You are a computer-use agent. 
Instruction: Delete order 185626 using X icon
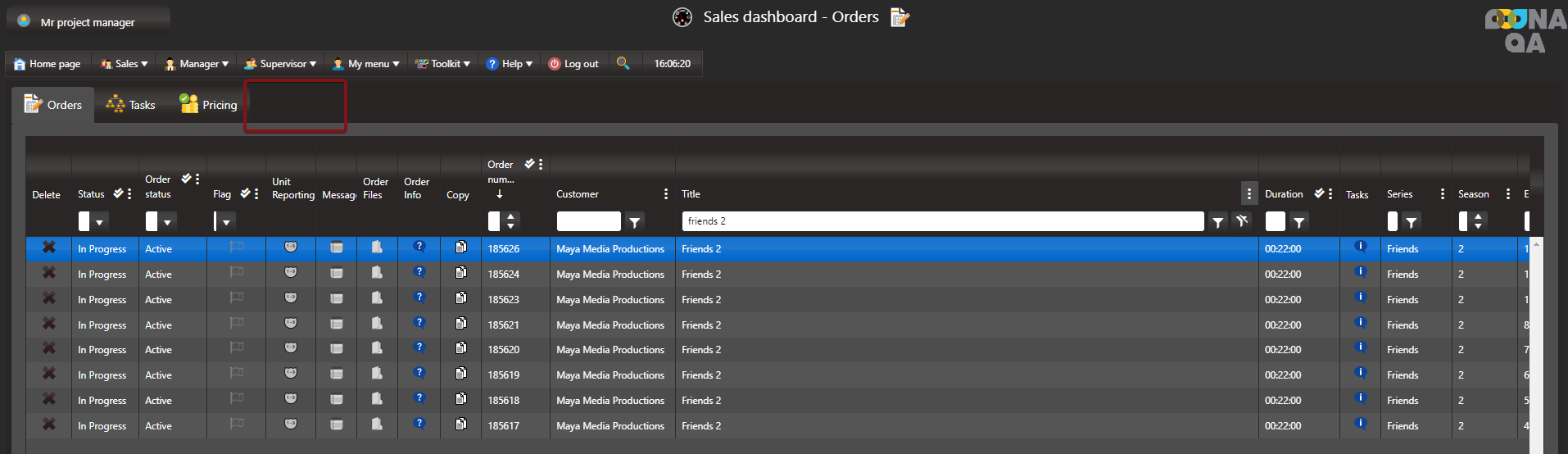click(x=49, y=247)
